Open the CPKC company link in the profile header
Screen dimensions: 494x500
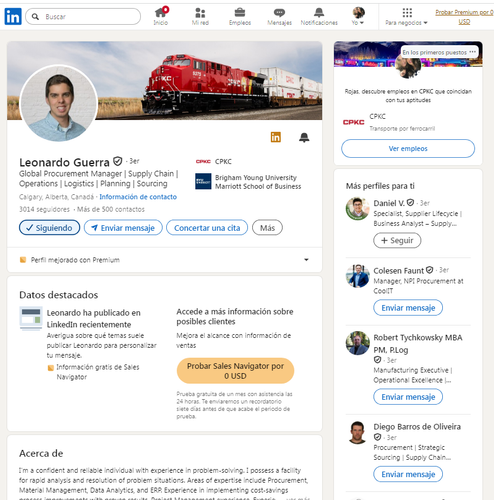point(223,162)
